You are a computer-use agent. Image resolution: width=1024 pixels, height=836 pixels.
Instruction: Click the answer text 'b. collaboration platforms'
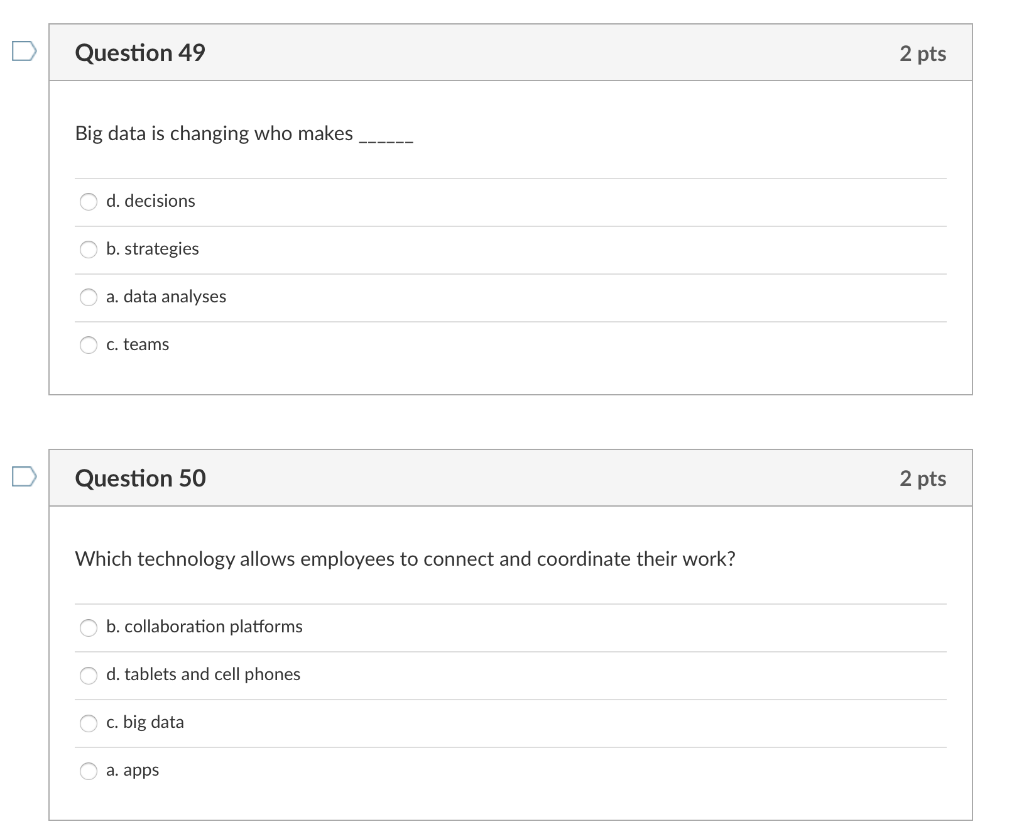pyautogui.click(x=204, y=627)
